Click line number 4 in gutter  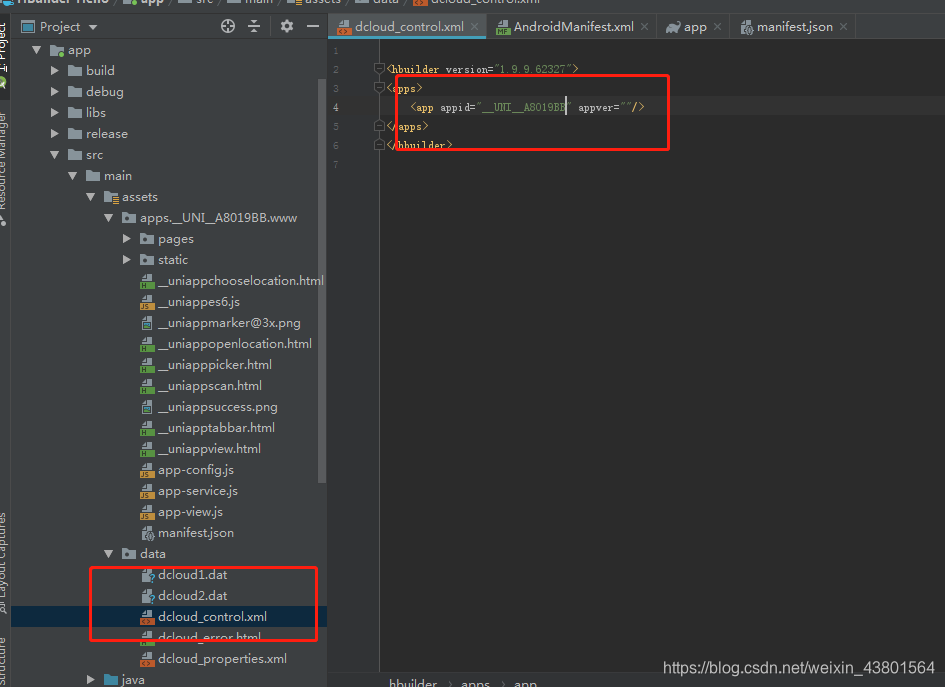(x=336, y=107)
